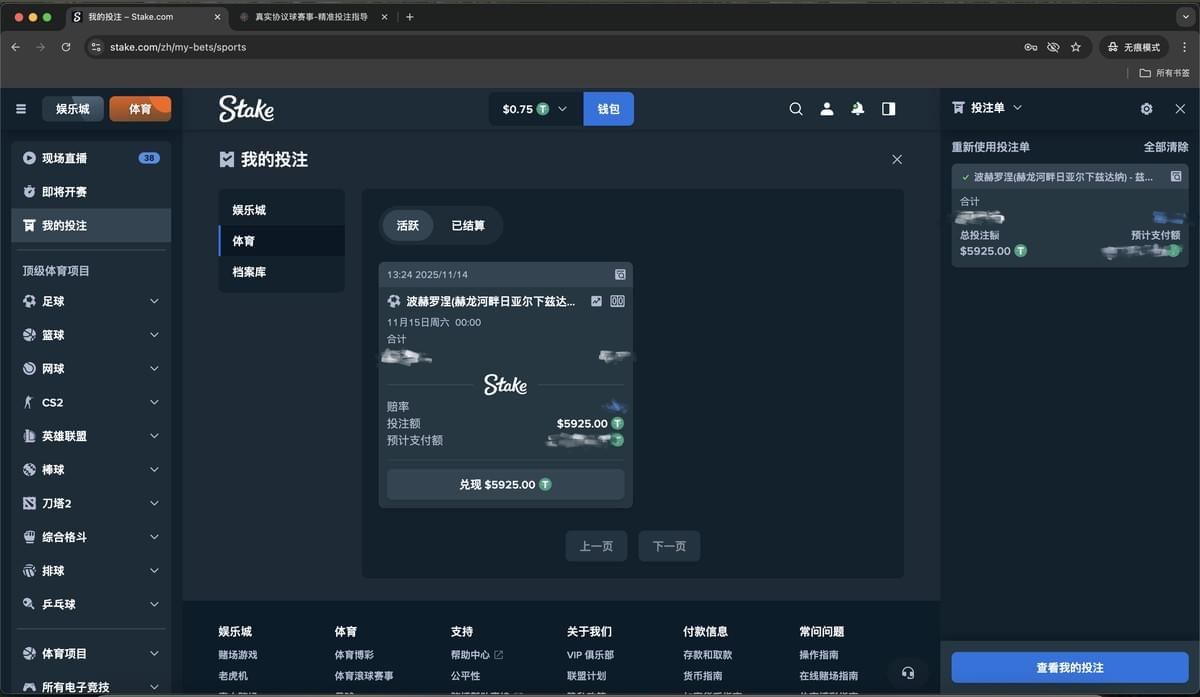Image resolution: width=1200 pixels, height=697 pixels.
Task: Click the 兑现 $5925.00 cashout button
Action: pyautogui.click(x=505, y=484)
